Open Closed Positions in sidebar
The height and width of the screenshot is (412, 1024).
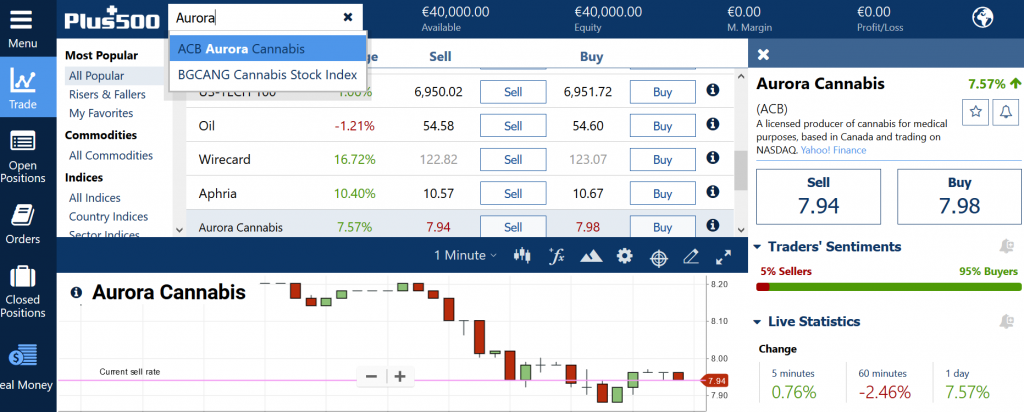[x=23, y=292]
